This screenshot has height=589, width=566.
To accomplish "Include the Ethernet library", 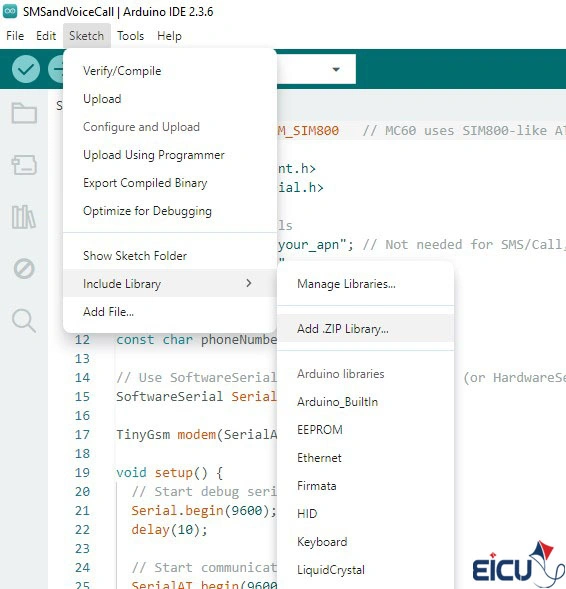I will 365,458.
